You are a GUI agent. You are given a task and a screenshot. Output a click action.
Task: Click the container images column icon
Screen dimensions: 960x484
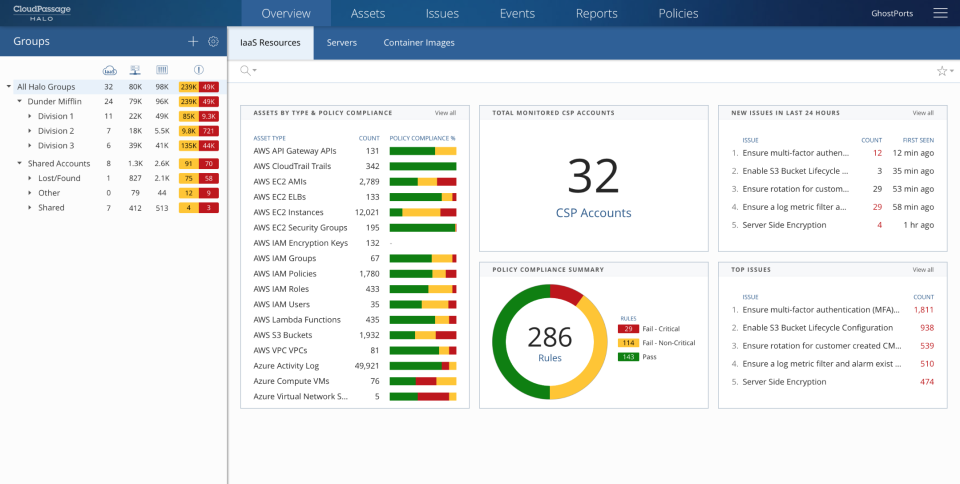162,70
